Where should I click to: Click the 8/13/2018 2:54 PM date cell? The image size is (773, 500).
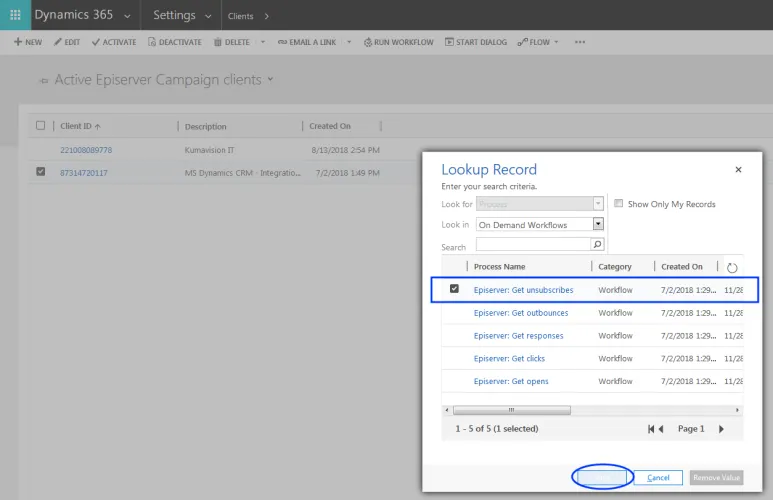tap(346, 150)
